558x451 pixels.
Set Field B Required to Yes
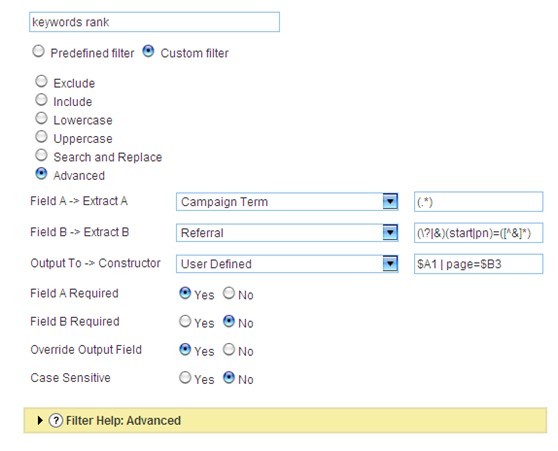click(185, 321)
